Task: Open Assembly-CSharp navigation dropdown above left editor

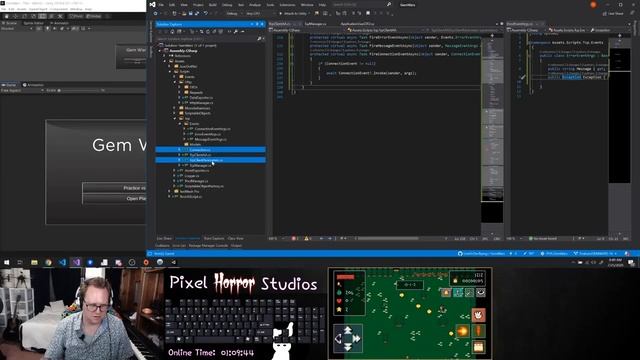Action: pyautogui.click(x=307, y=30)
